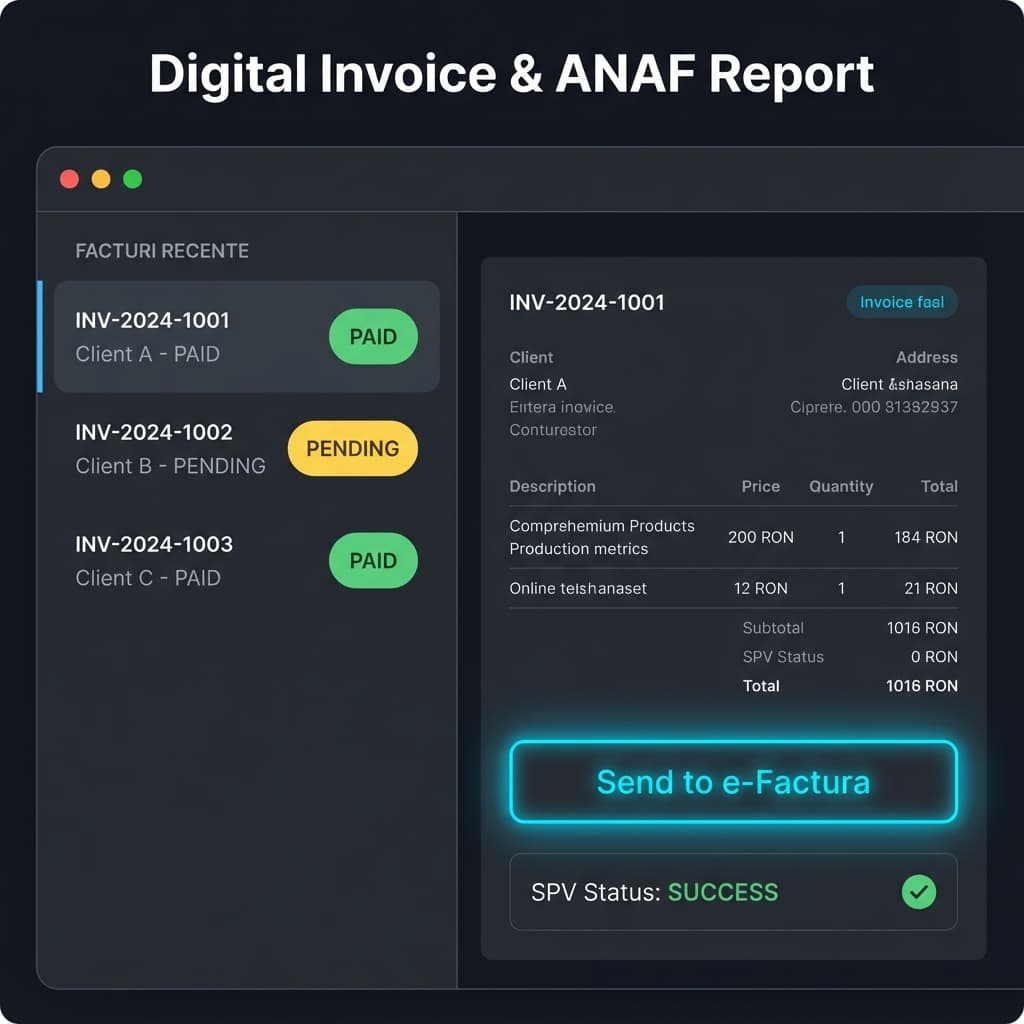Click the PAID status pill on INV-2024-1001
The width and height of the screenshot is (1024, 1024).
[372, 337]
